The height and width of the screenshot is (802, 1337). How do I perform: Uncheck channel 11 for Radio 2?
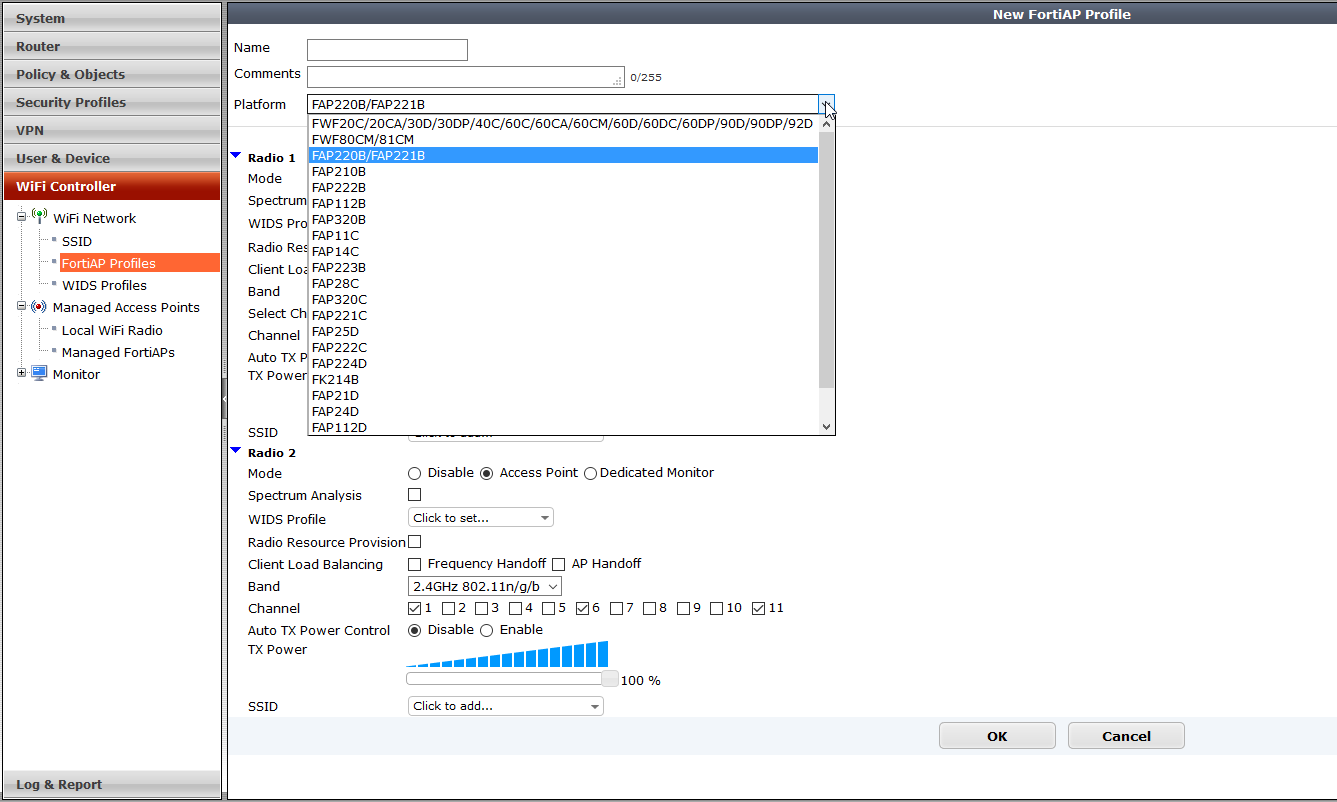point(758,608)
